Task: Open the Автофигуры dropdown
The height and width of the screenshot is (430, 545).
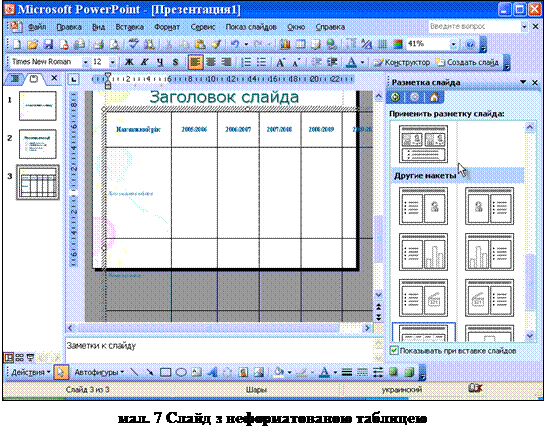Action: click(x=99, y=372)
